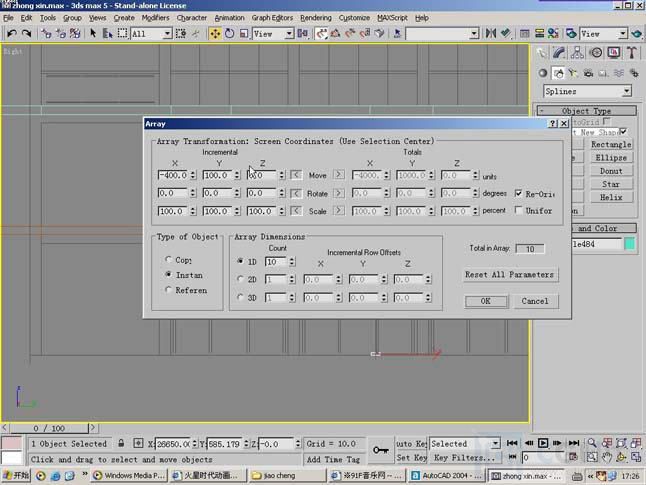
Task: Select the Shapes category icon
Action: click(559, 73)
